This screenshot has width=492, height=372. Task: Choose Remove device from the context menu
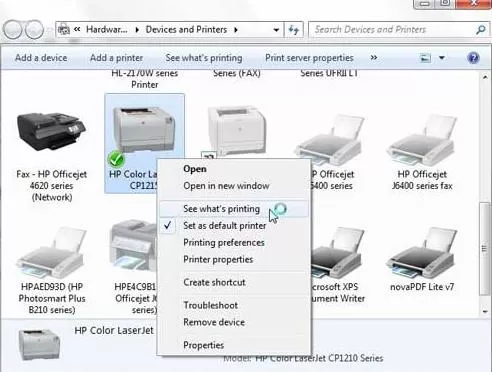[234, 322]
